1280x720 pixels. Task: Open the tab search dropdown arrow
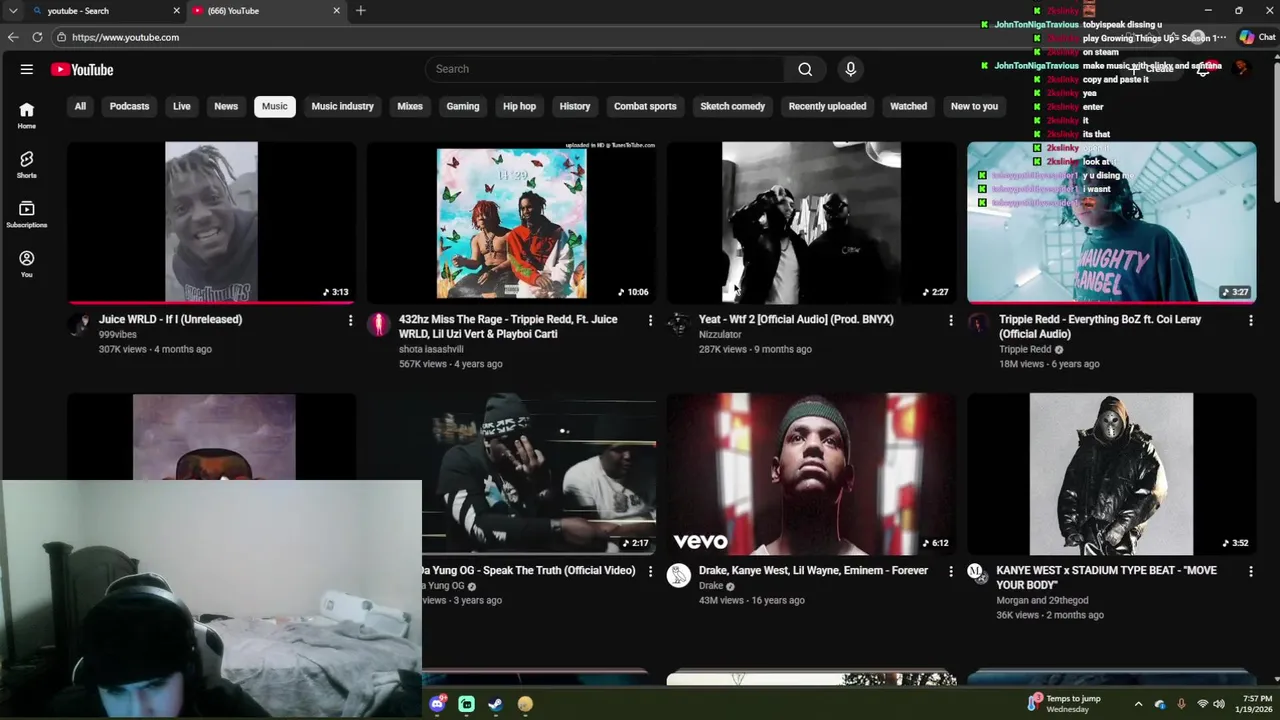pos(13,11)
